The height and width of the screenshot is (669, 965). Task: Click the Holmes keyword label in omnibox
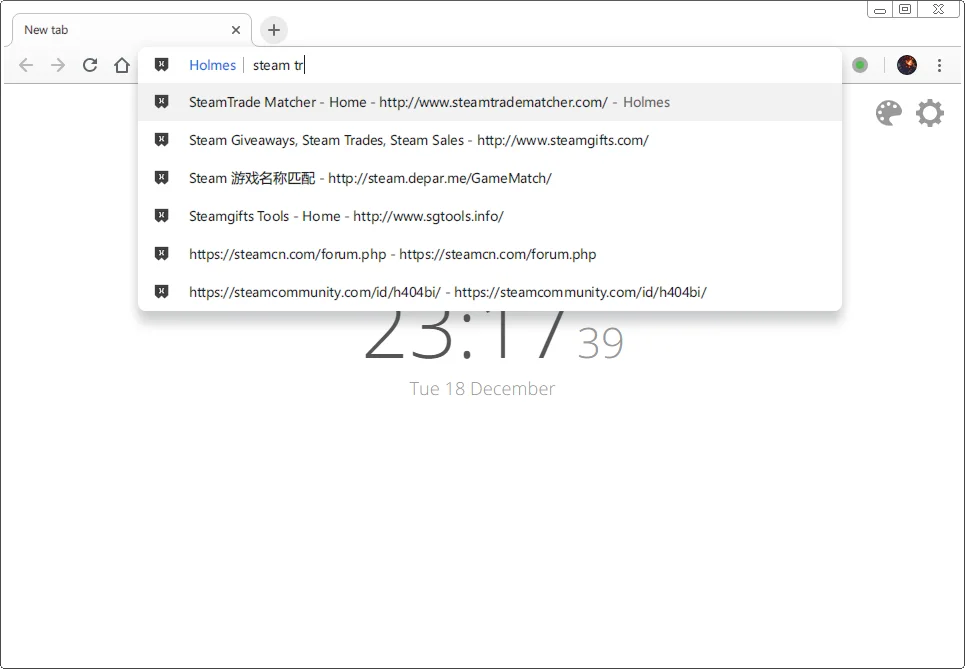point(212,65)
